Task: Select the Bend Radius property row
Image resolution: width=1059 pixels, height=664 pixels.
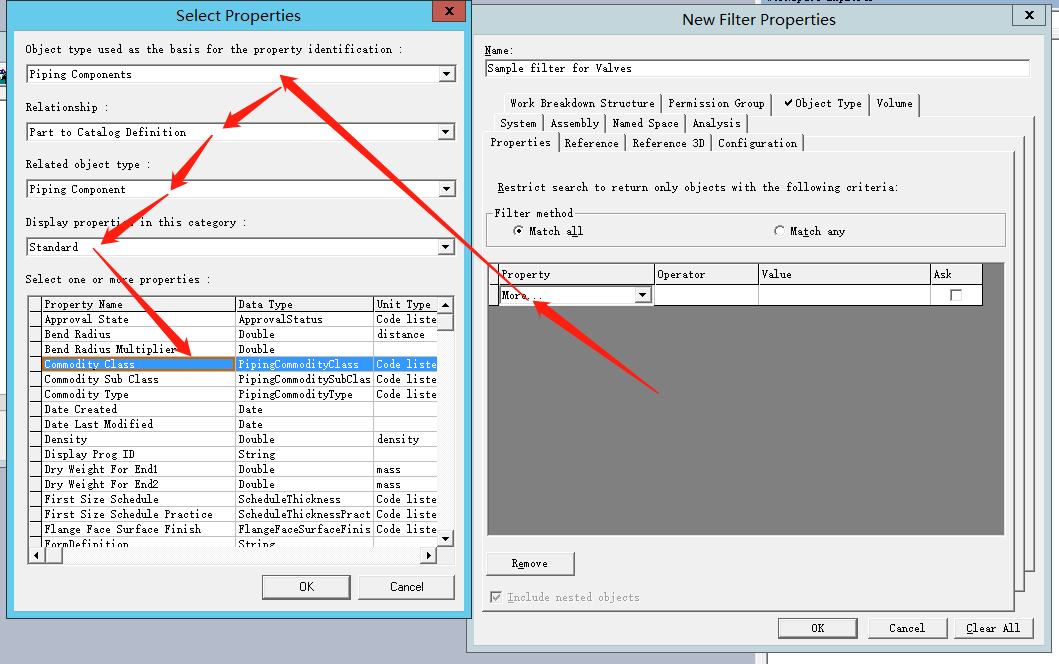Action: coord(233,334)
